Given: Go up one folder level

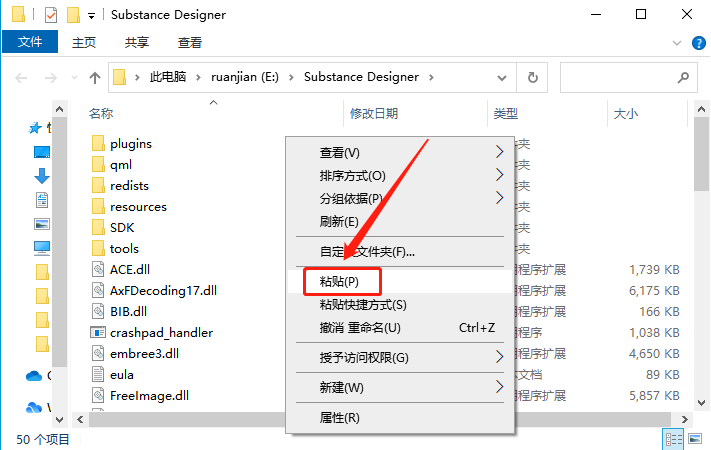Looking at the screenshot, I should tap(94, 78).
